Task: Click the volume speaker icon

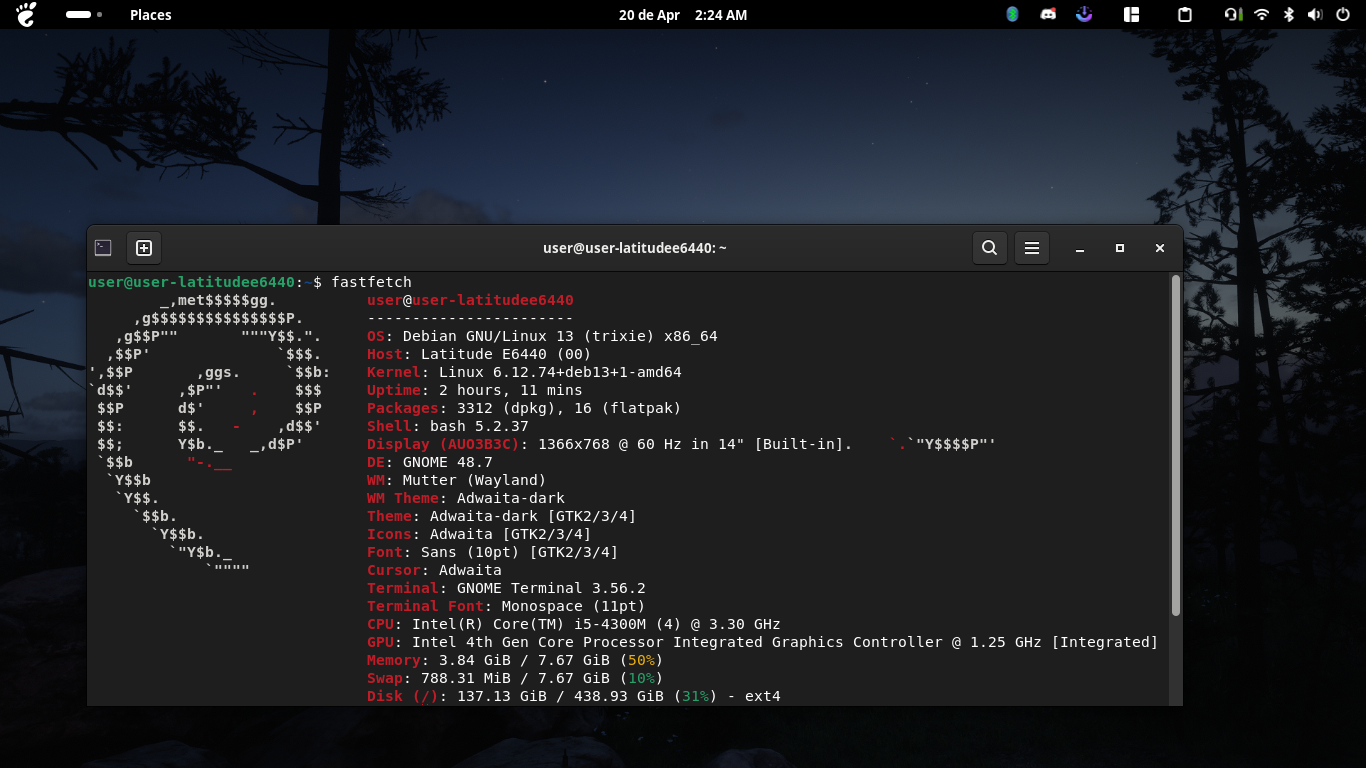Action: coord(1315,15)
